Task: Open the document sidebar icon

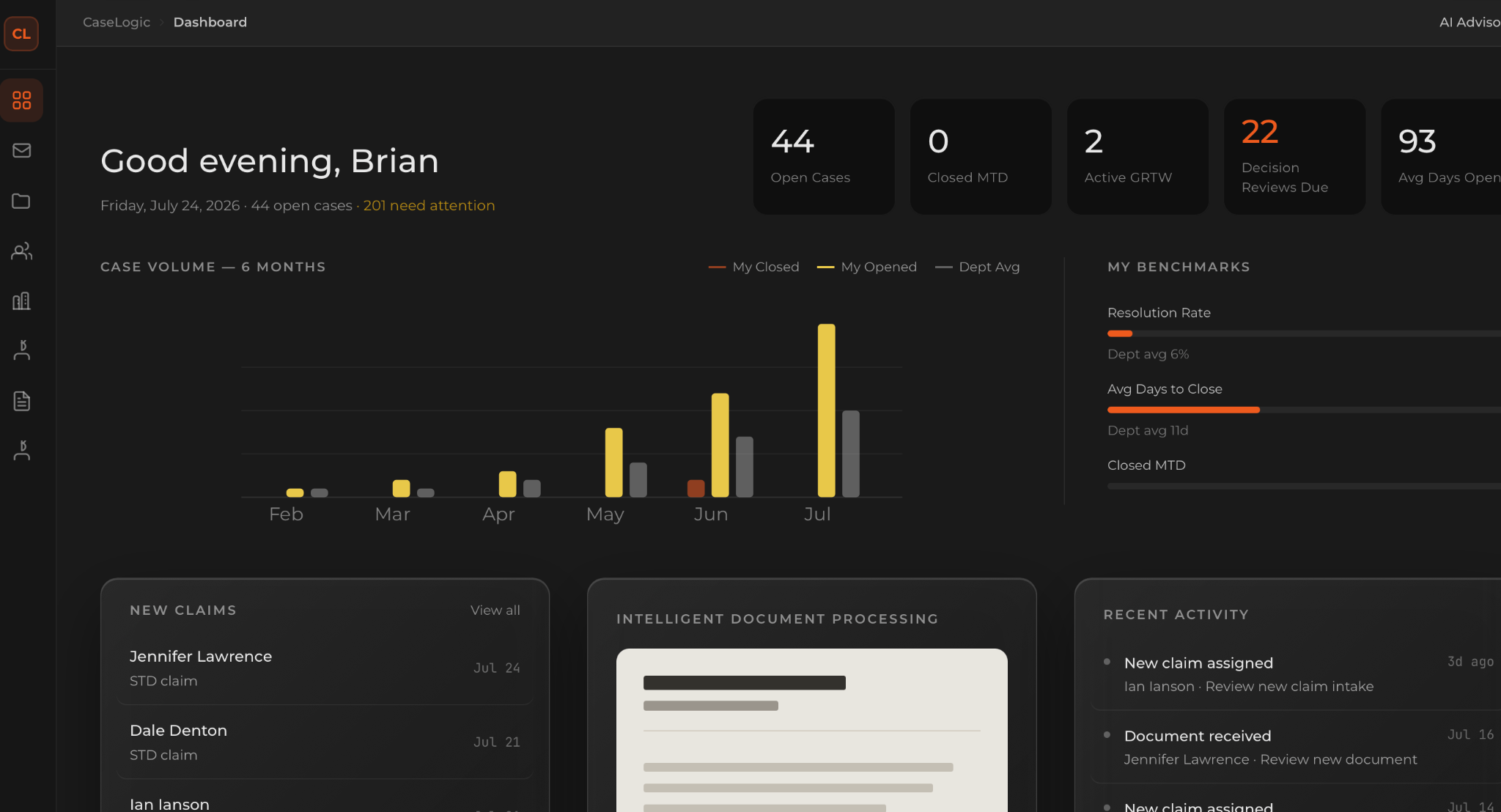Action: 21,401
